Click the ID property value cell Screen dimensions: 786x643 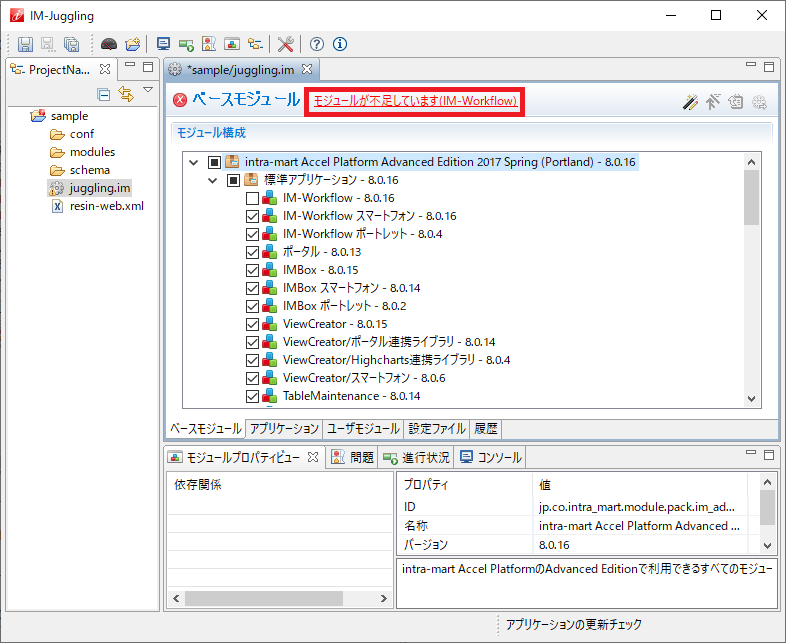[639, 507]
